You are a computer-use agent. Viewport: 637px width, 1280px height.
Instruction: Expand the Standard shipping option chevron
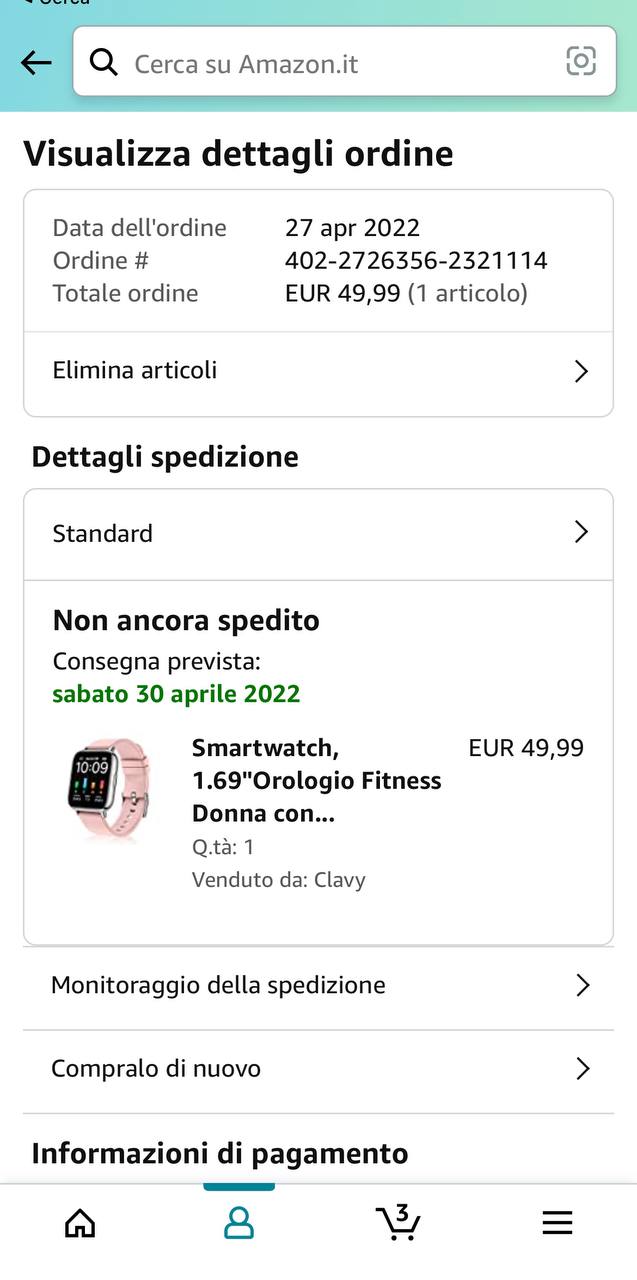(x=581, y=532)
